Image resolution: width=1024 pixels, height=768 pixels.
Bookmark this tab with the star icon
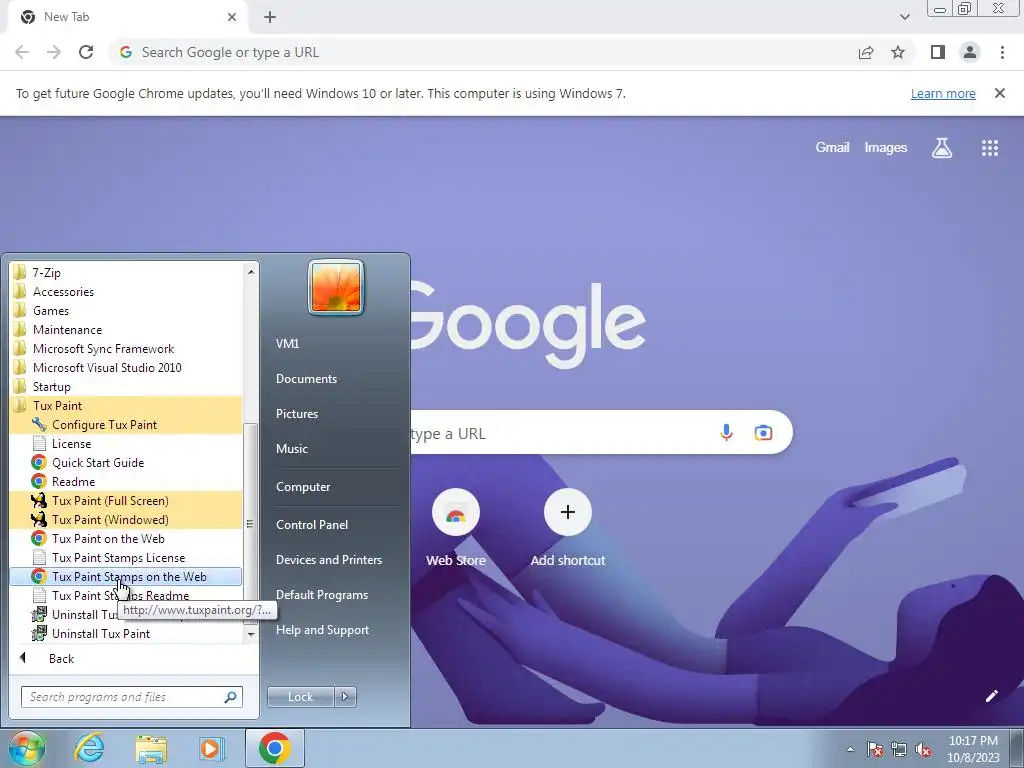(898, 52)
